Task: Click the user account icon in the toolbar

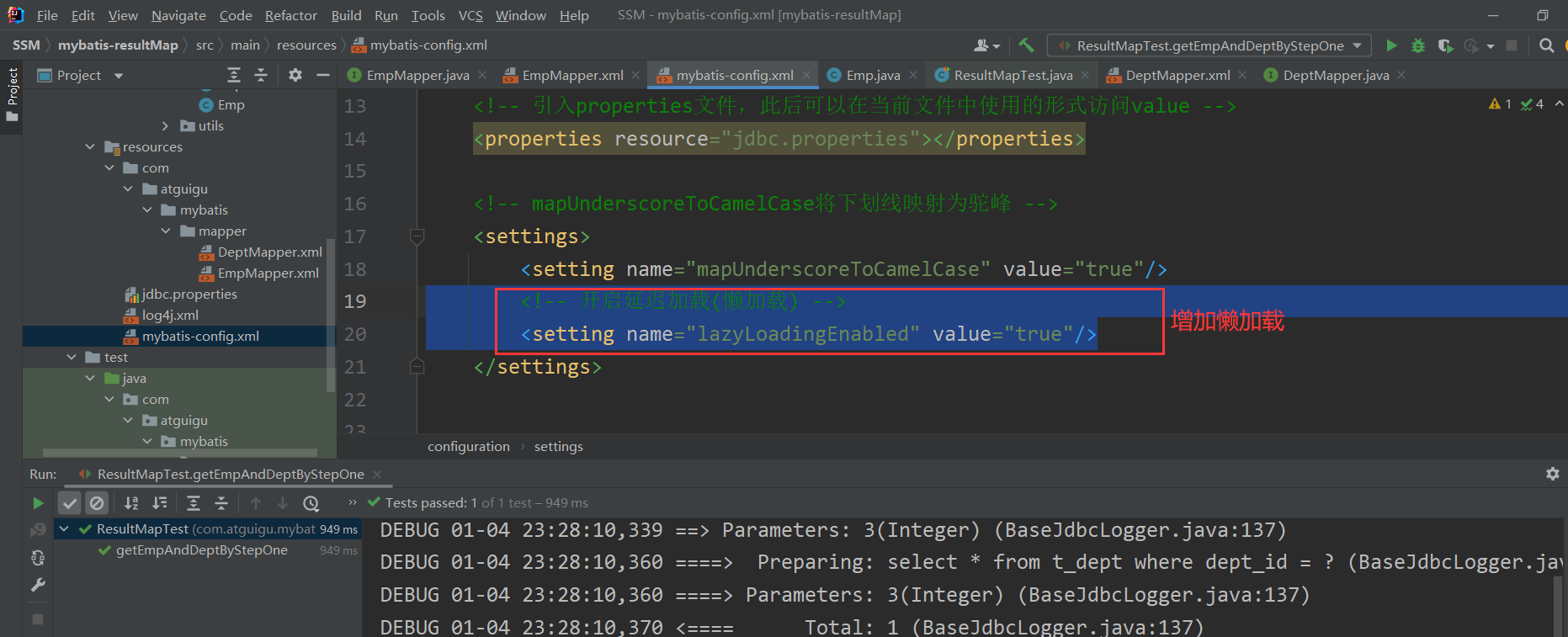Action: pos(982,45)
